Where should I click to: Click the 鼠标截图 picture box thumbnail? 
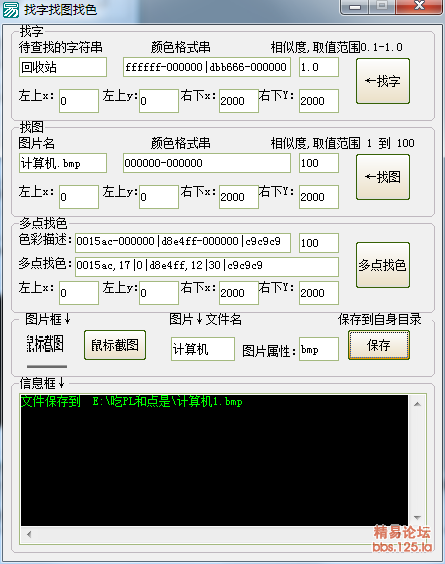(47, 351)
